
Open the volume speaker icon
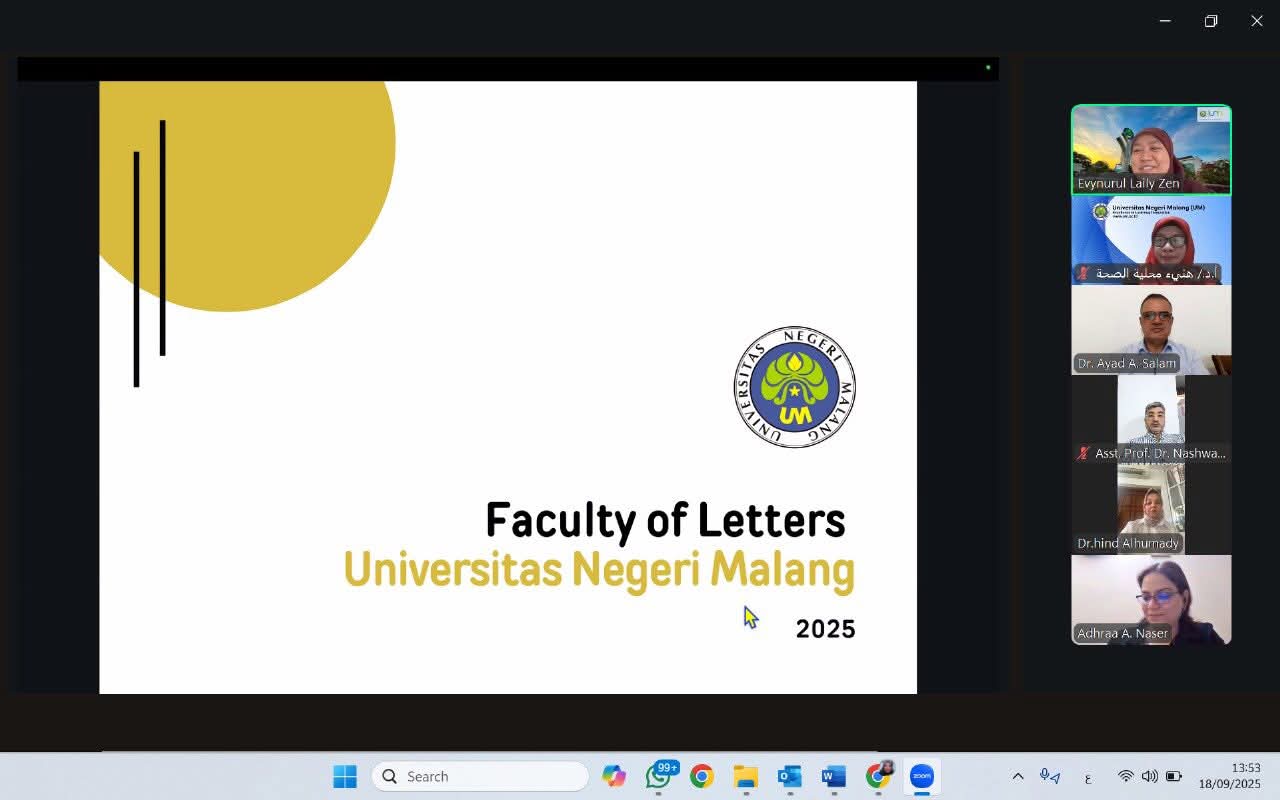click(x=1150, y=776)
